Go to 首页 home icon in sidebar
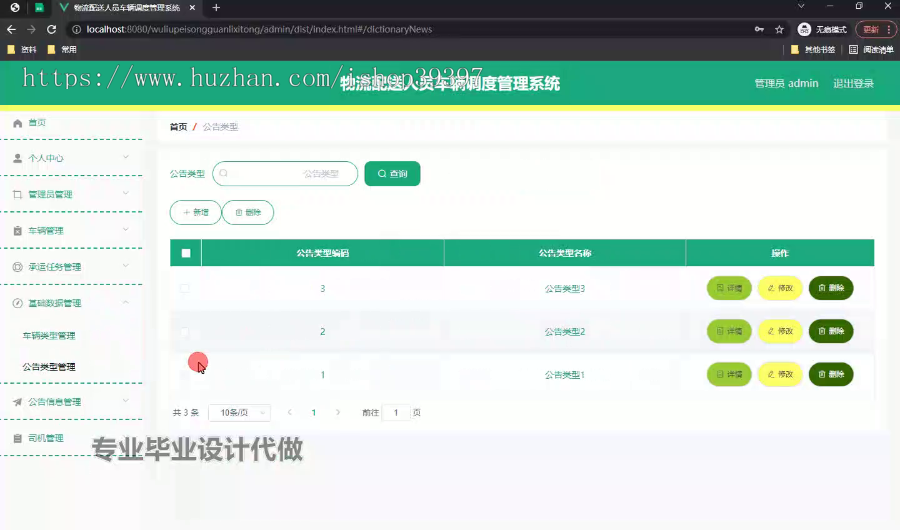Screen dimensions: 900x530 pyautogui.click(x=17, y=123)
